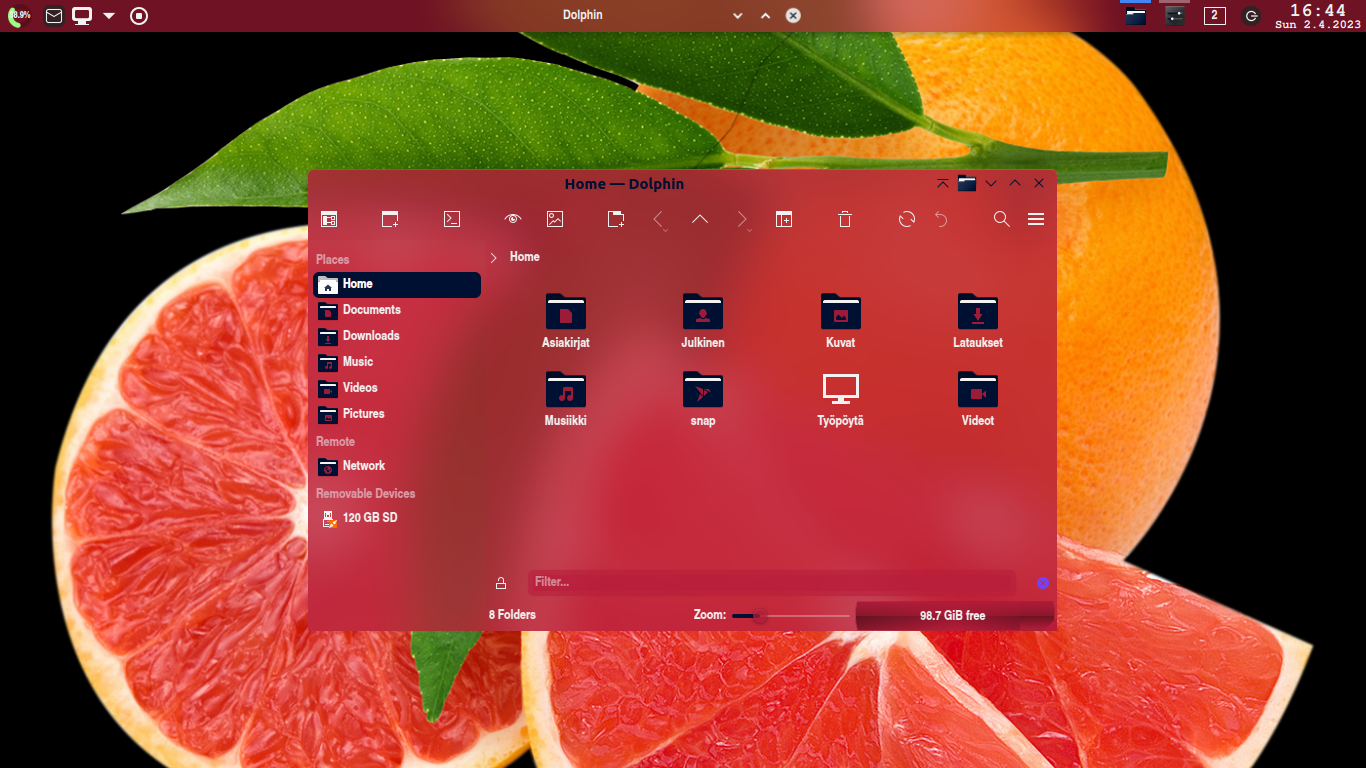Image resolution: width=1366 pixels, height=768 pixels.
Task: Toggle file previews image icon
Action: click(555, 219)
